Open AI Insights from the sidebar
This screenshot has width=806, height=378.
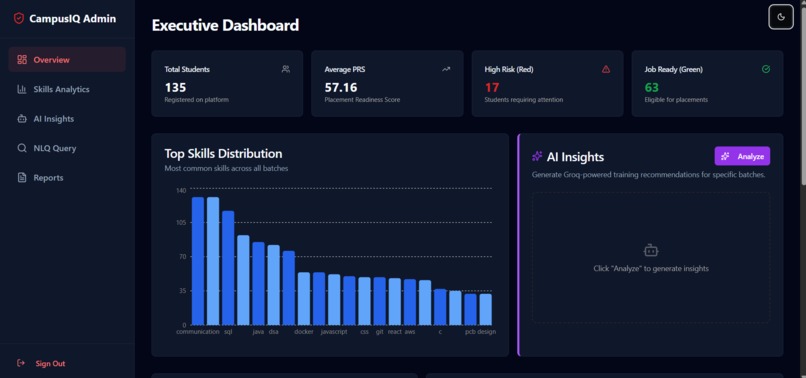tap(67, 119)
